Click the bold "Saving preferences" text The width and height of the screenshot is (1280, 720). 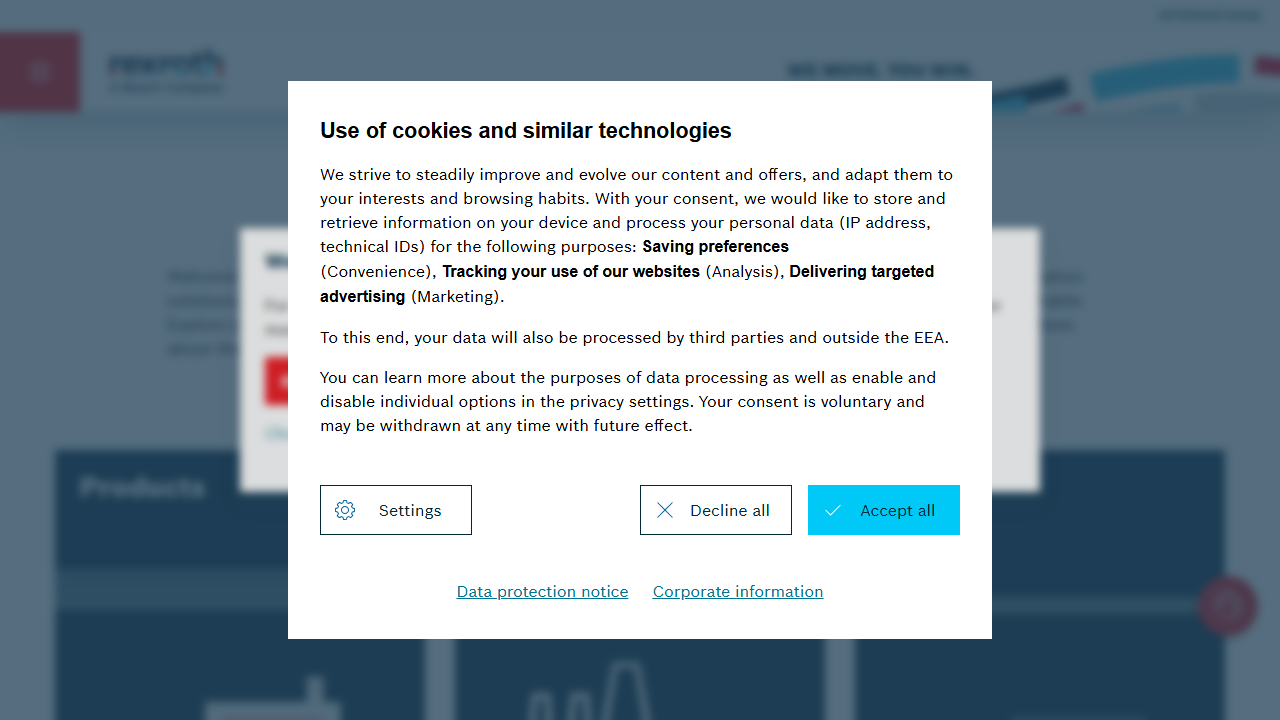pyautogui.click(x=715, y=247)
